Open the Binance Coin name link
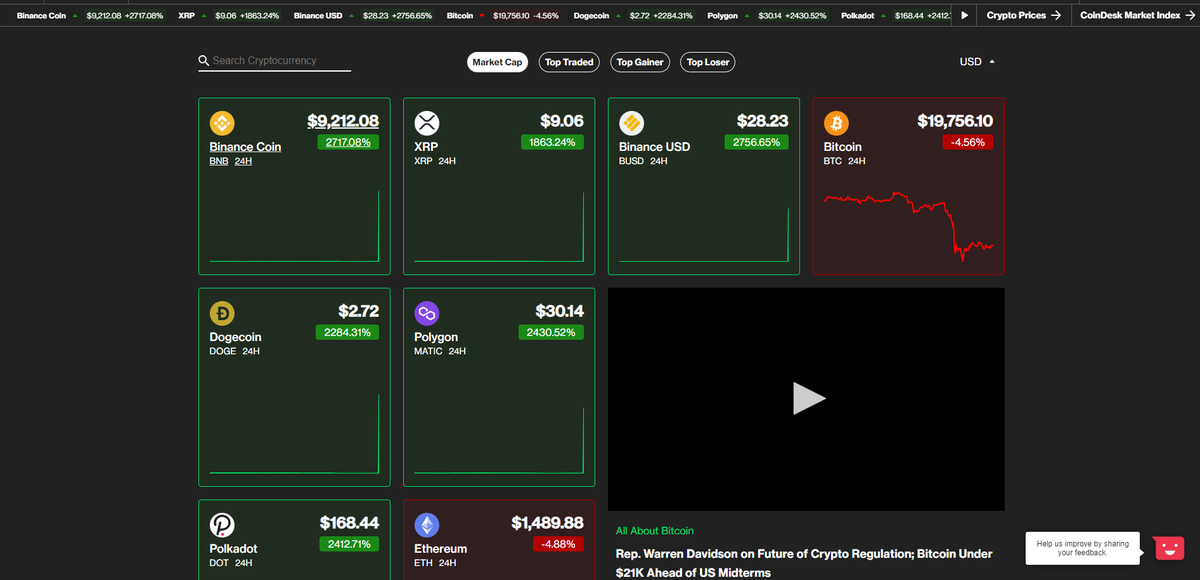The image size is (1200, 580). pyautogui.click(x=245, y=147)
